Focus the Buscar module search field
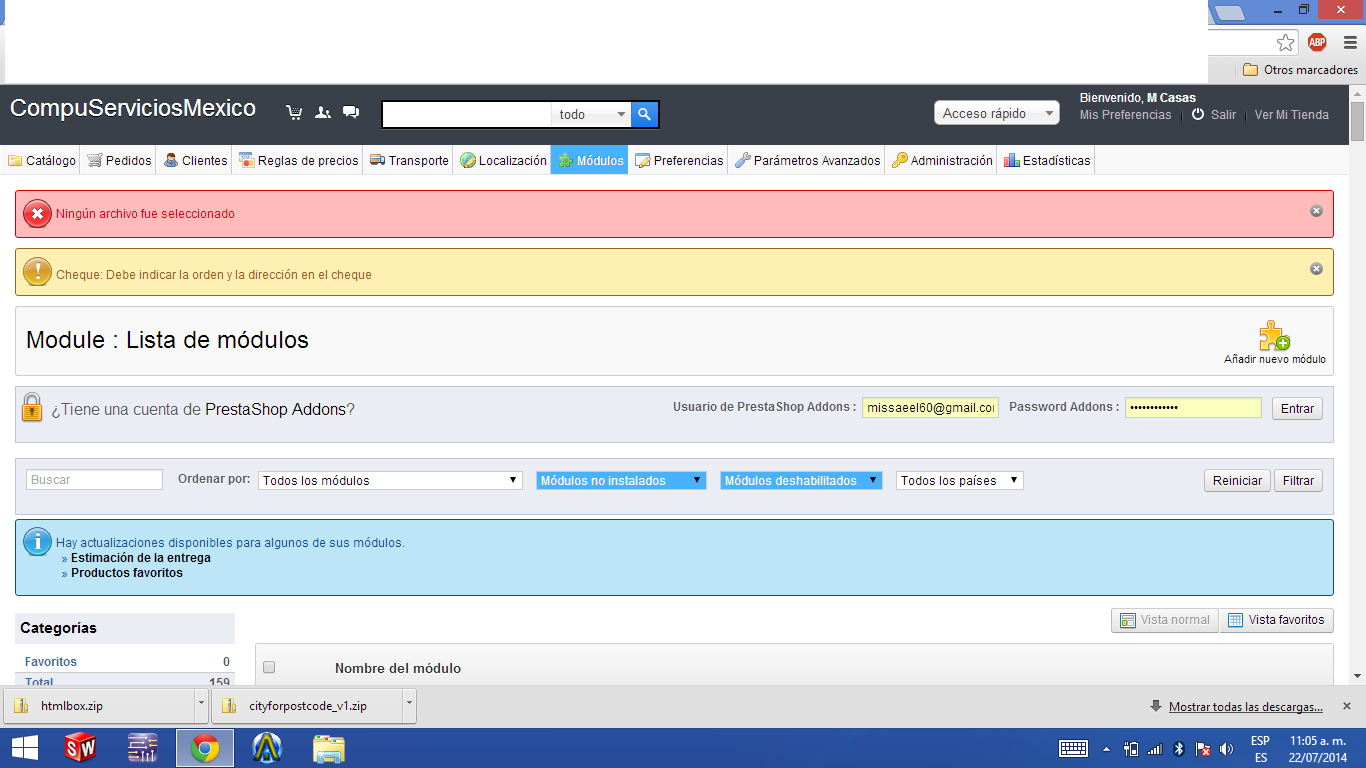 [94, 480]
